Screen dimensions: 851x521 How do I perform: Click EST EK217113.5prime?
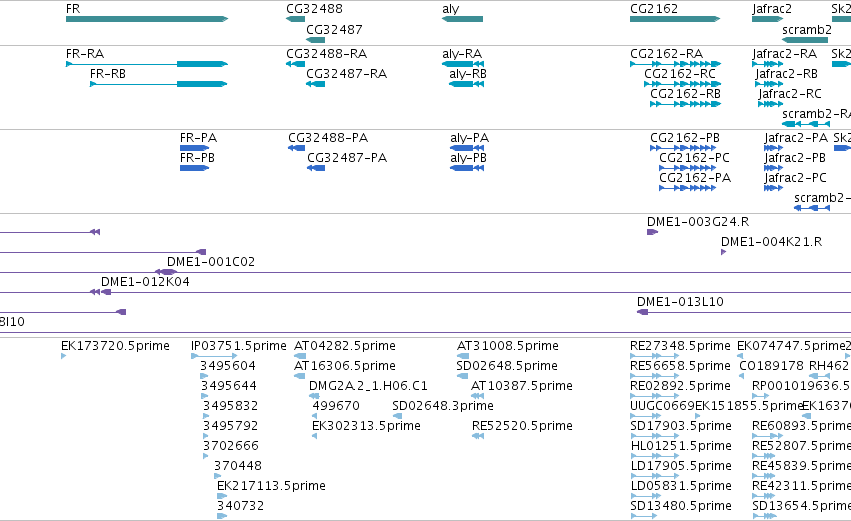tap(271, 486)
